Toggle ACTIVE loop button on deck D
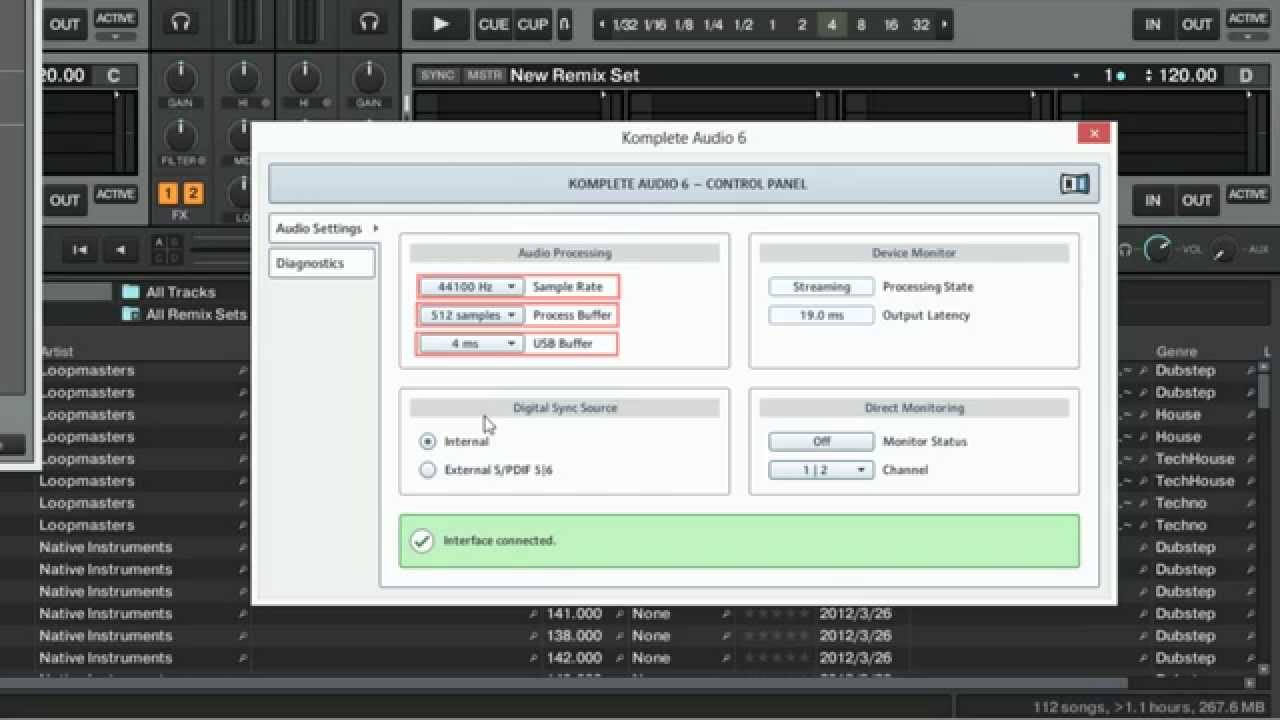 point(1248,194)
